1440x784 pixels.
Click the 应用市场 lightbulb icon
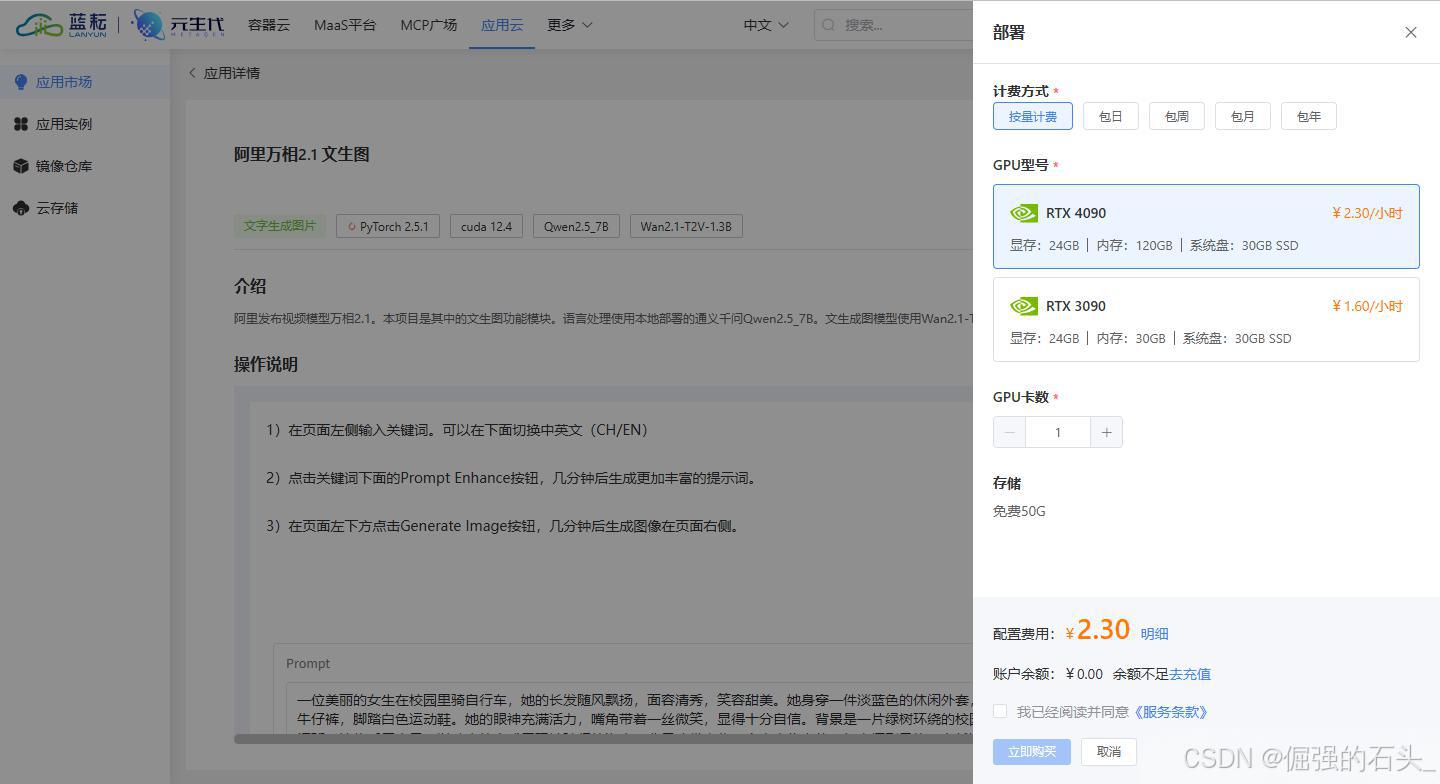point(21,82)
